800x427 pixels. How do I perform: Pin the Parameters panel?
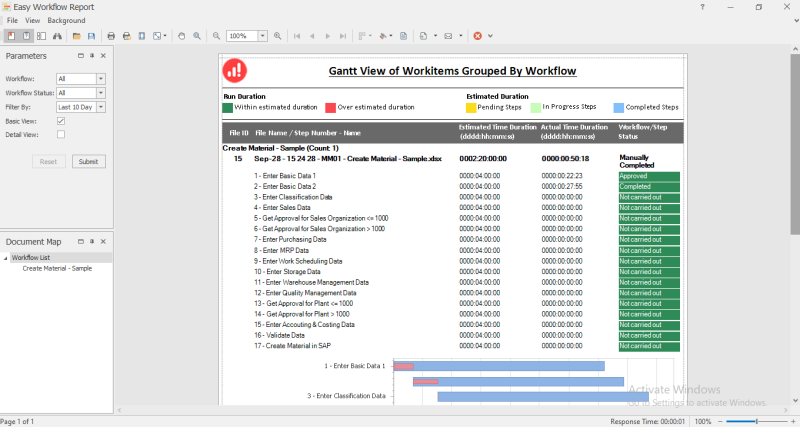pos(91,56)
